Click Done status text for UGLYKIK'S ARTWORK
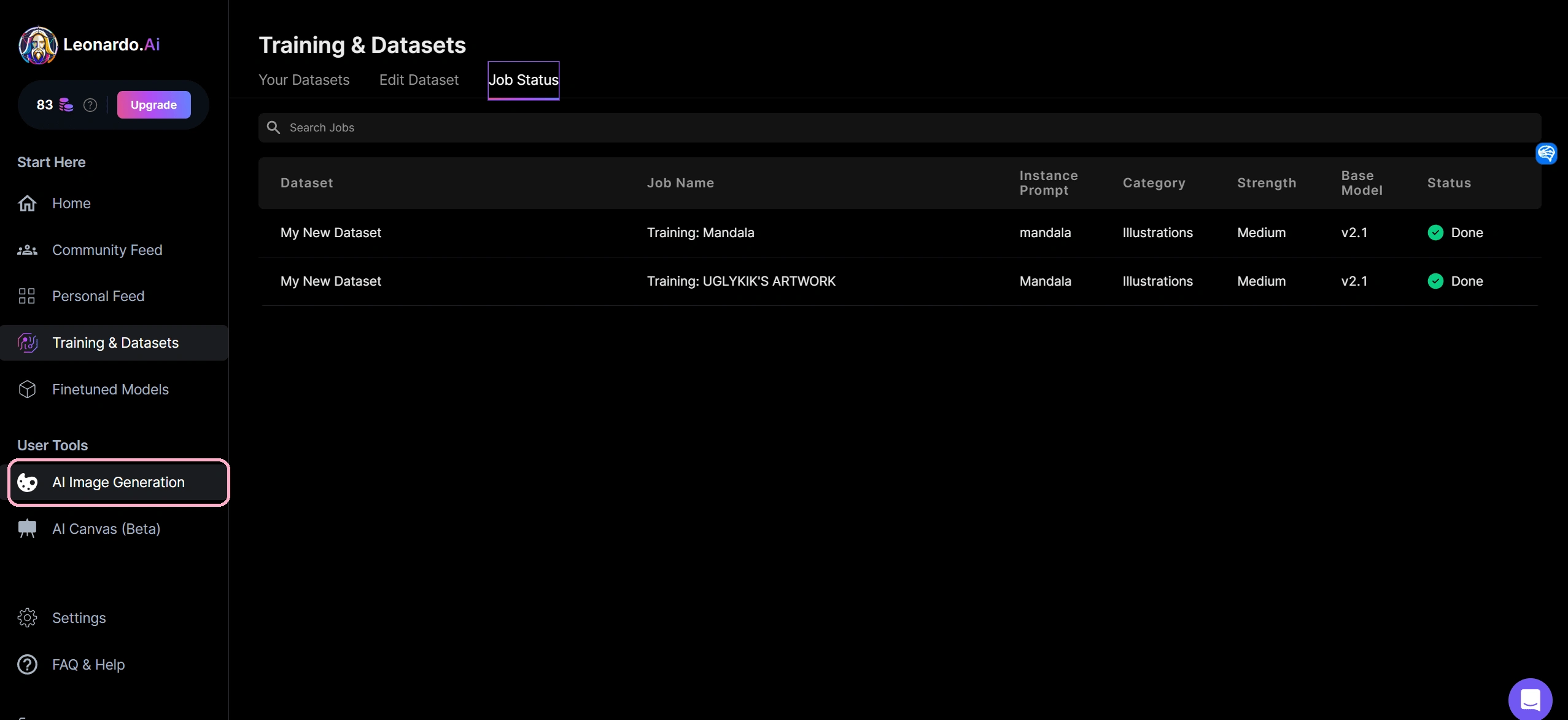1568x720 pixels. [x=1467, y=281]
